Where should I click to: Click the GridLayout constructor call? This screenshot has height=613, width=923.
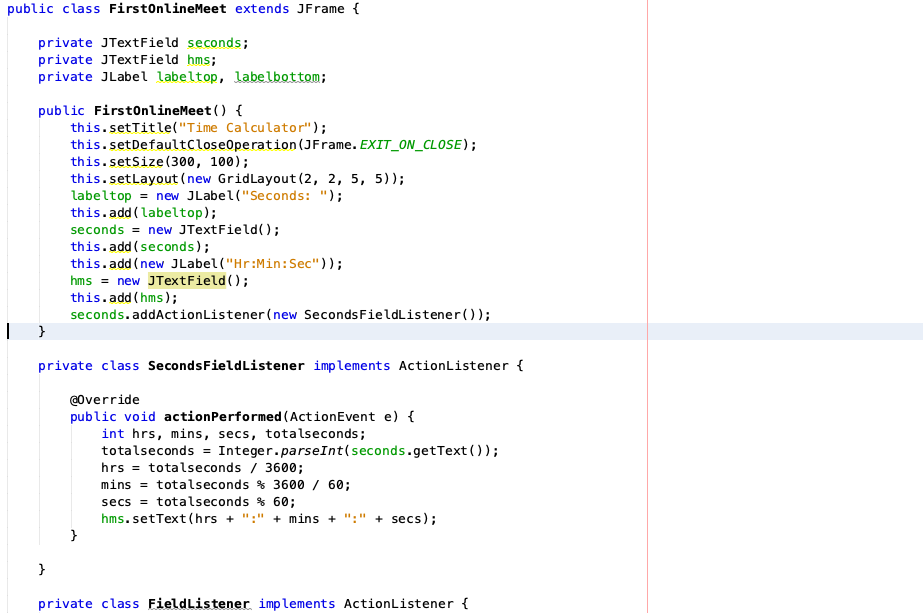click(x=260, y=178)
